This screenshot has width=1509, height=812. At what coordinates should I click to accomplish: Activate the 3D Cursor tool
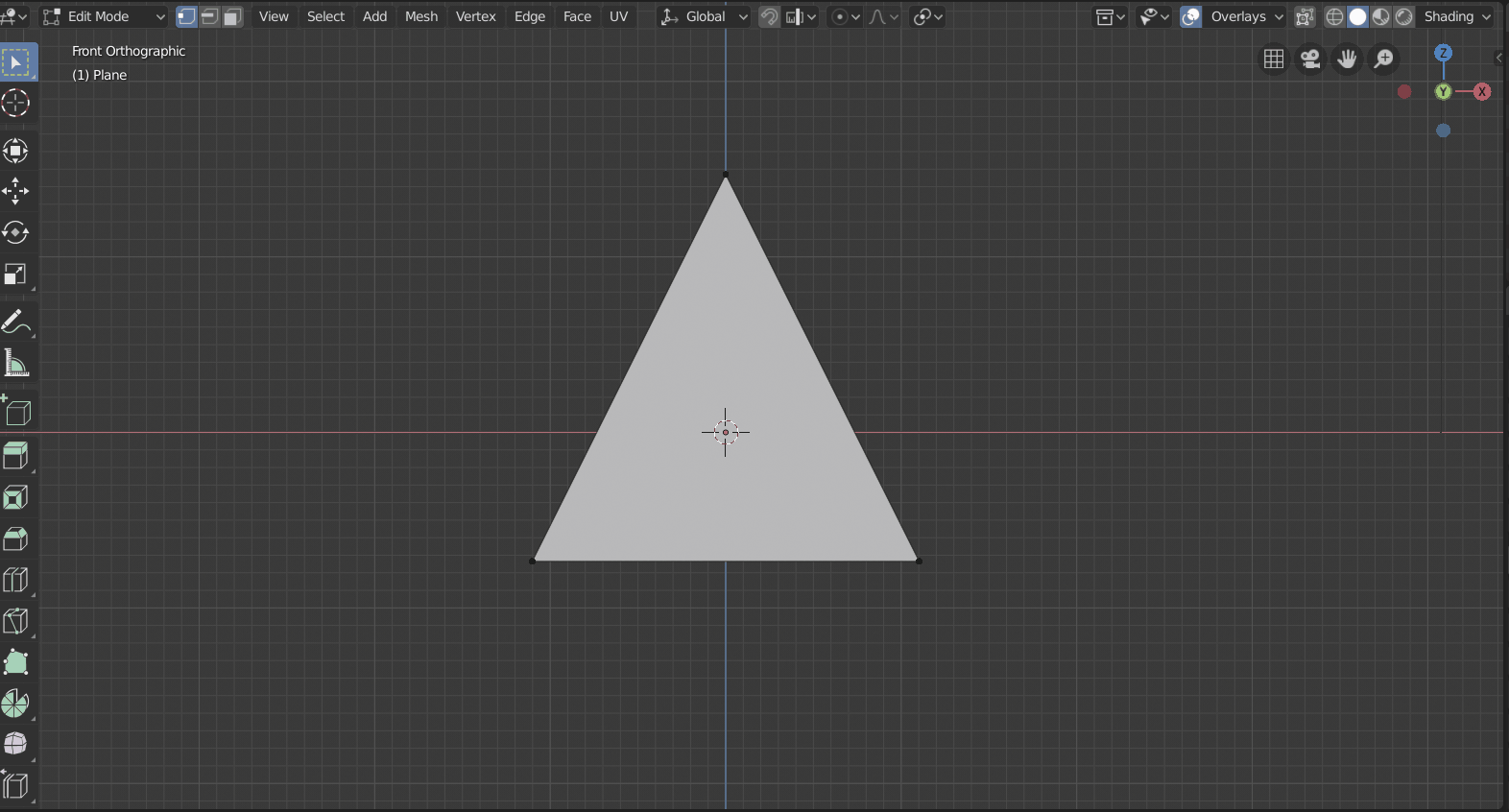click(16, 104)
